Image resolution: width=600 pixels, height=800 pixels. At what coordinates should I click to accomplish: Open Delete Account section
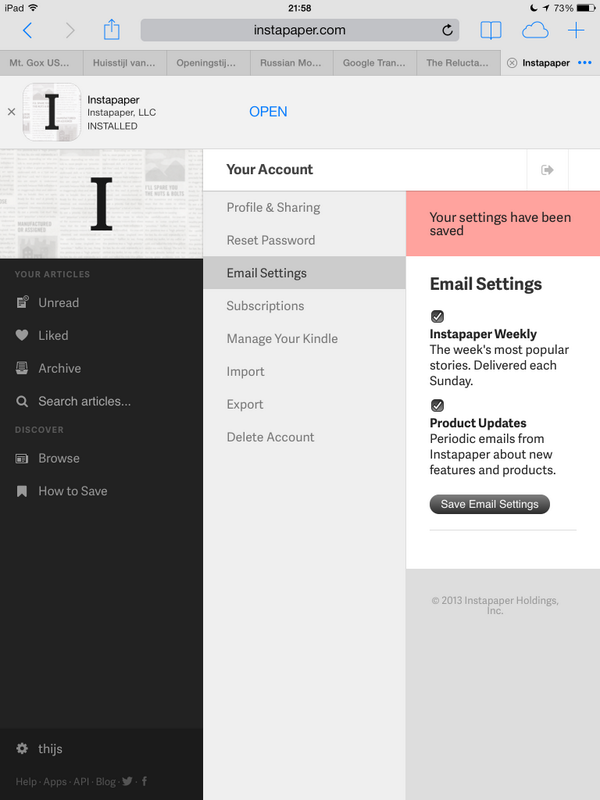click(x=304, y=437)
